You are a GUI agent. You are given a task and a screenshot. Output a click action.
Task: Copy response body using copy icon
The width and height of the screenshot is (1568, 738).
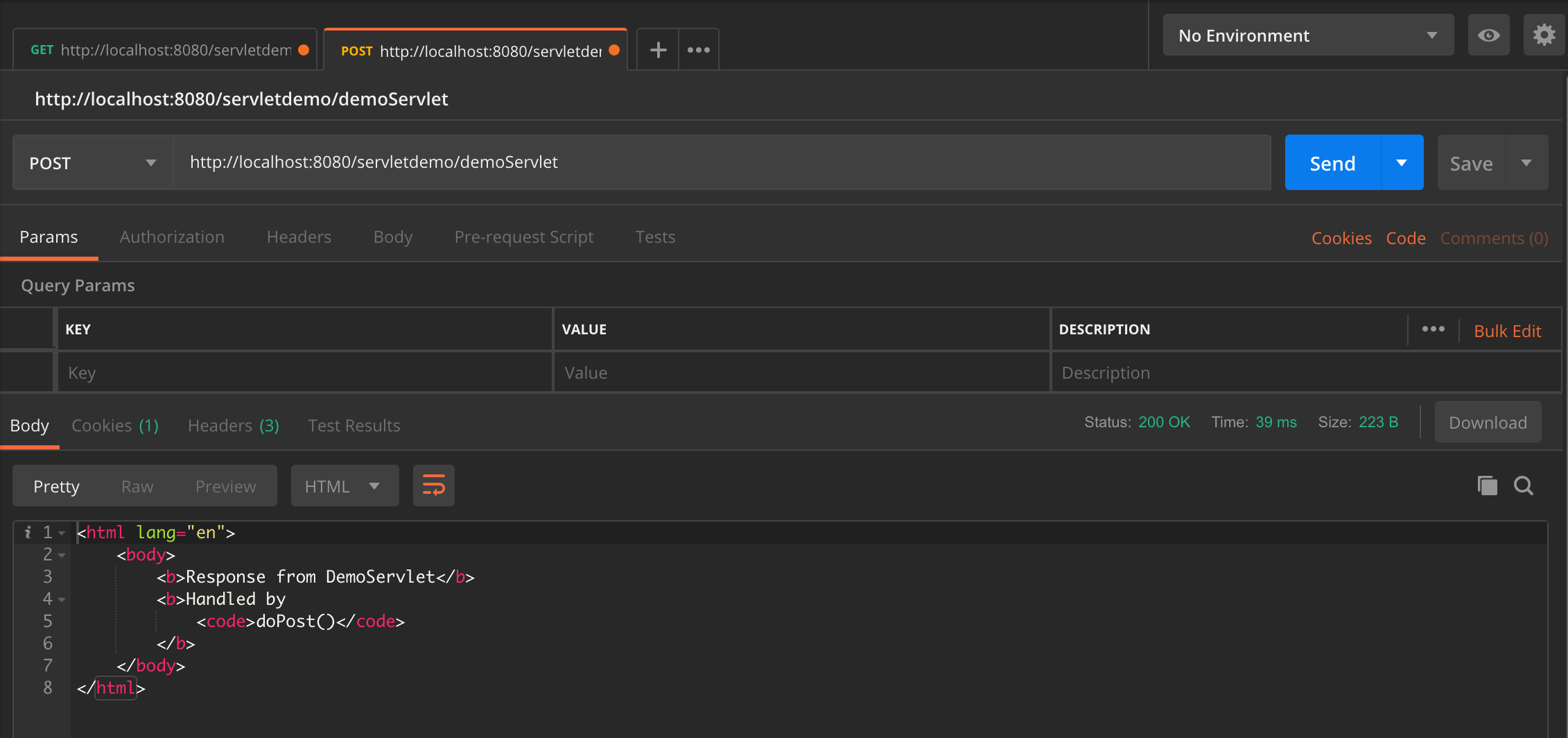tap(1486, 486)
